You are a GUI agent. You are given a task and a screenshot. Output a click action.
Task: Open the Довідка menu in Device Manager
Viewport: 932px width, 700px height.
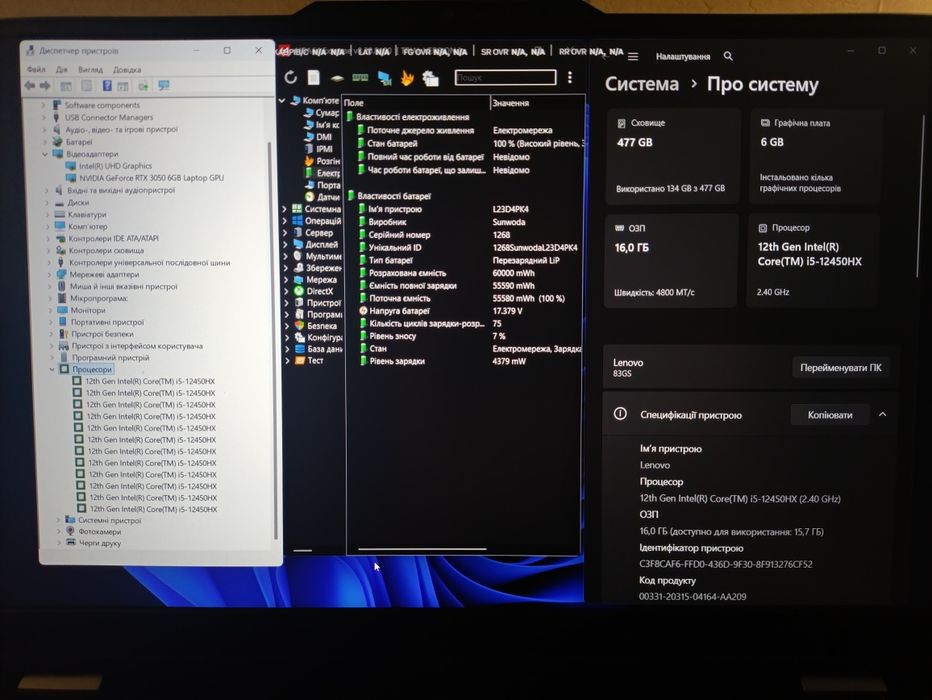(127, 70)
